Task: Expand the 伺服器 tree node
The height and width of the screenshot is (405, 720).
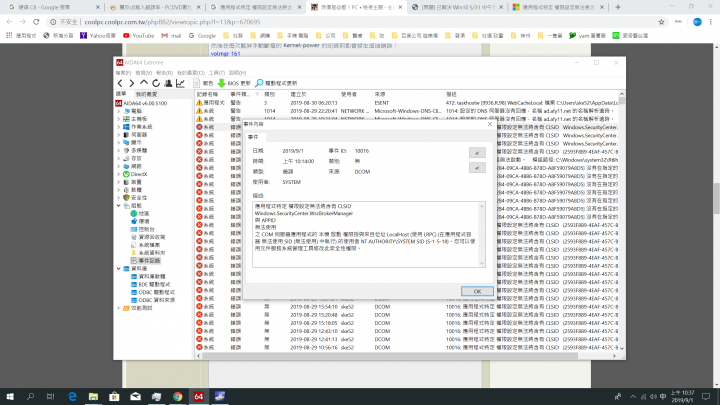Action: tap(119, 135)
